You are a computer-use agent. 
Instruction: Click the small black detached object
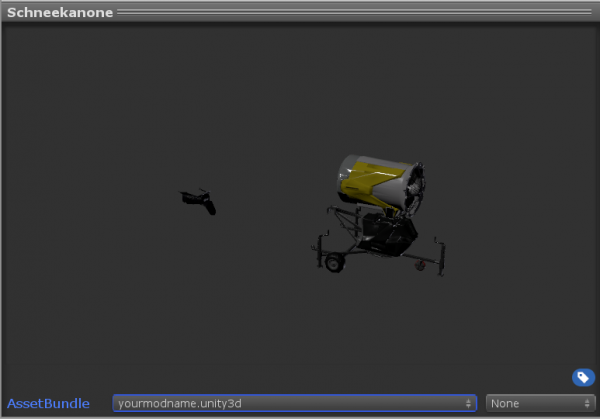tap(198, 200)
